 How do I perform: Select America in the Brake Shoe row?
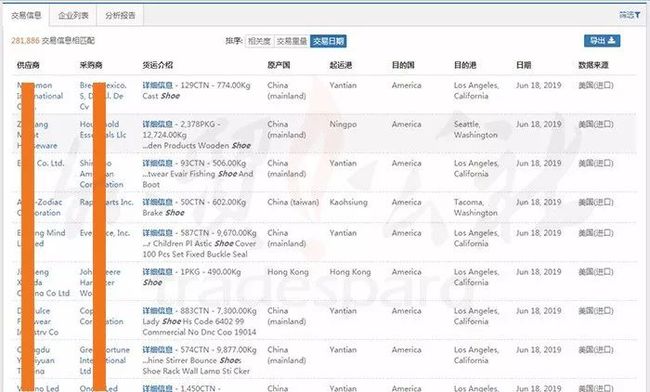point(407,202)
